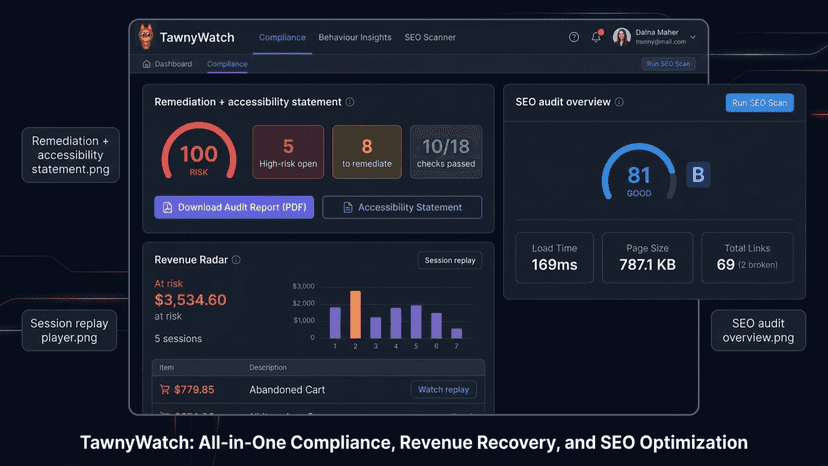Download Audit Report (PDF)
This screenshot has width=828, height=466.
[234, 207]
